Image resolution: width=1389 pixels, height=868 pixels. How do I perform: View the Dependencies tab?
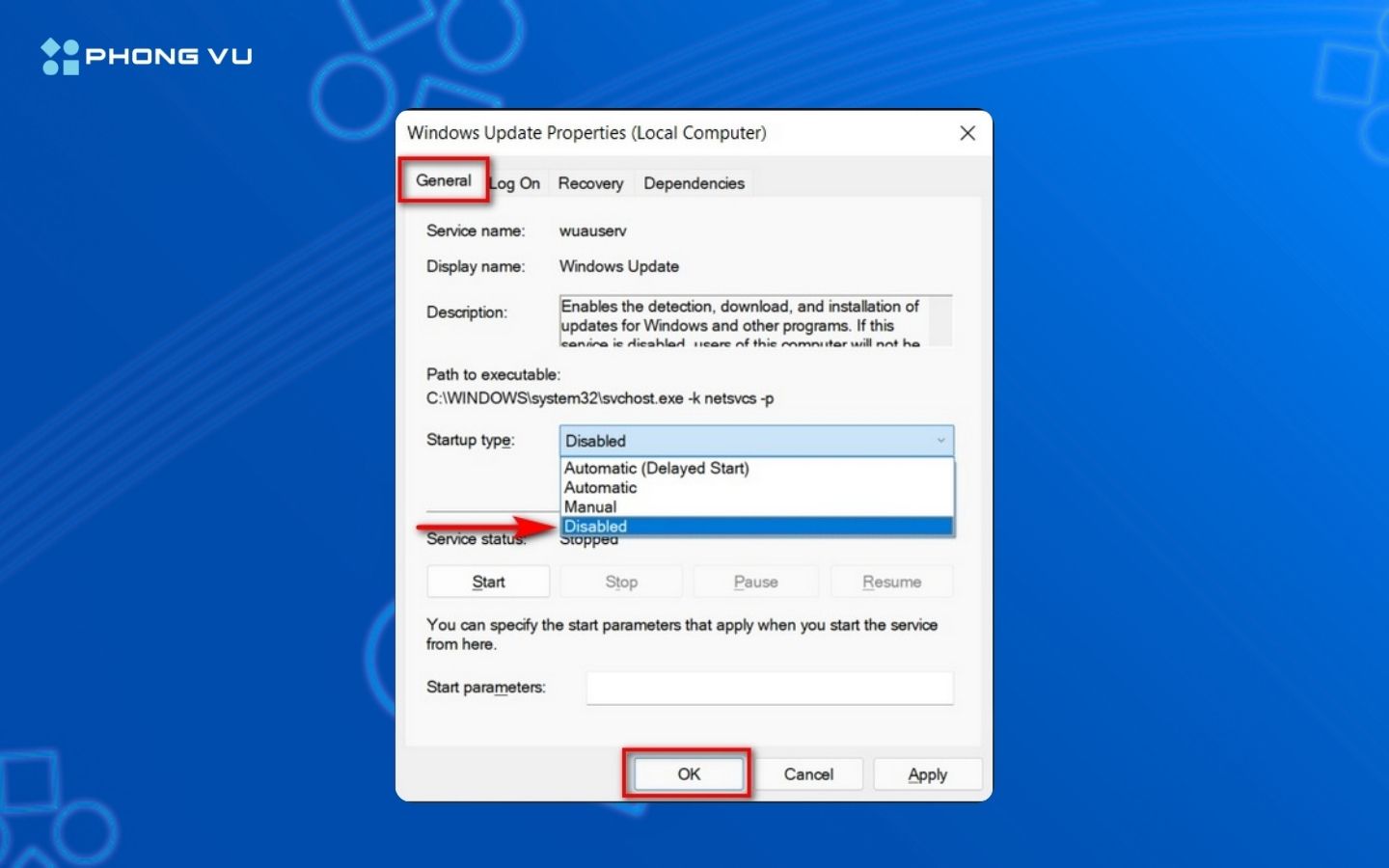(x=694, y=183)
